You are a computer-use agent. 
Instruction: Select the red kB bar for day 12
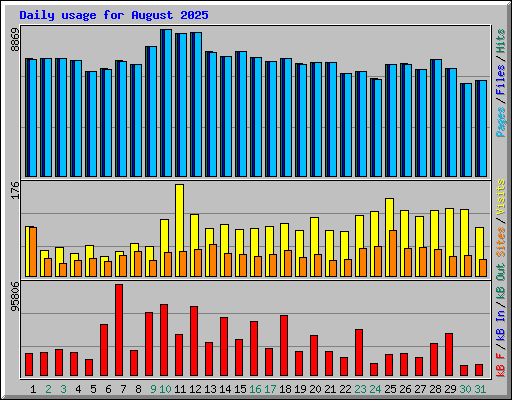pyautogui.click(x=194, y=341)
